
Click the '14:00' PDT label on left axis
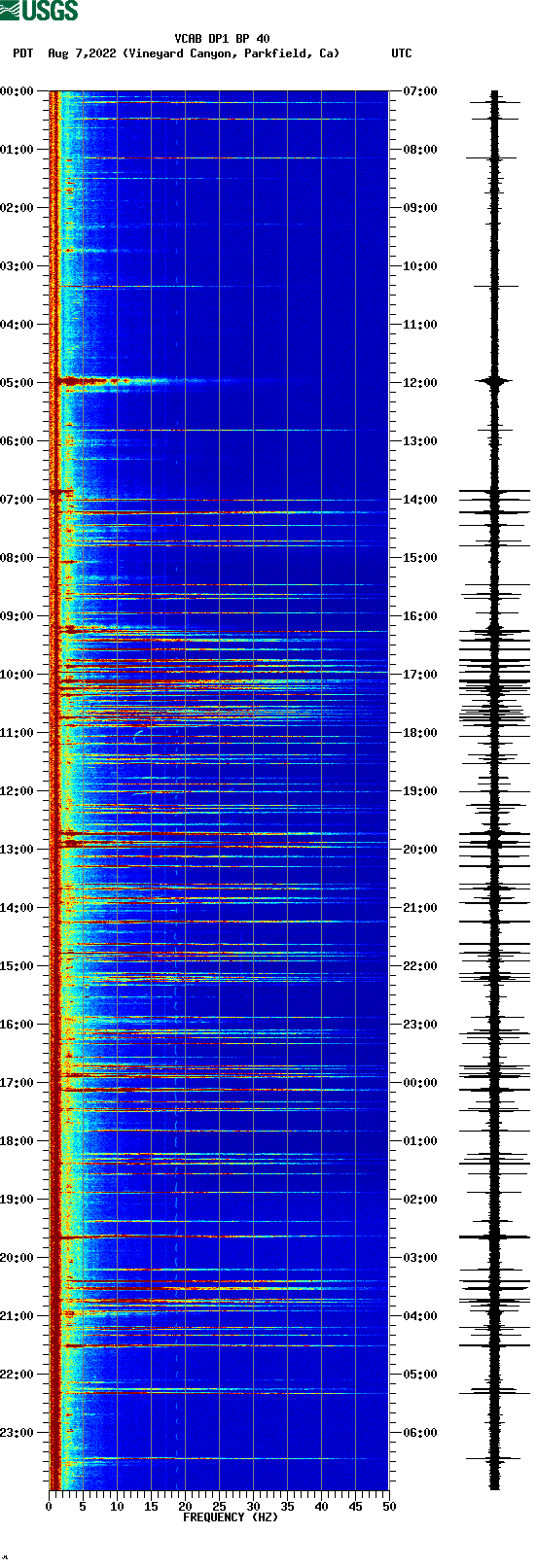[x=17, y=908]
